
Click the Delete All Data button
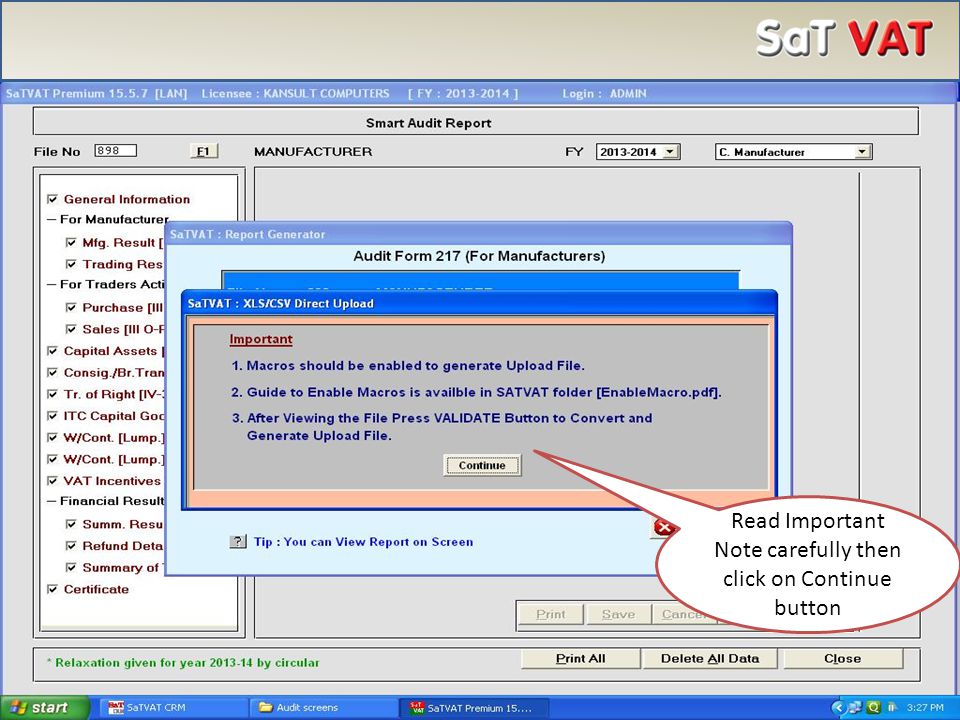(x=710, y=659)
